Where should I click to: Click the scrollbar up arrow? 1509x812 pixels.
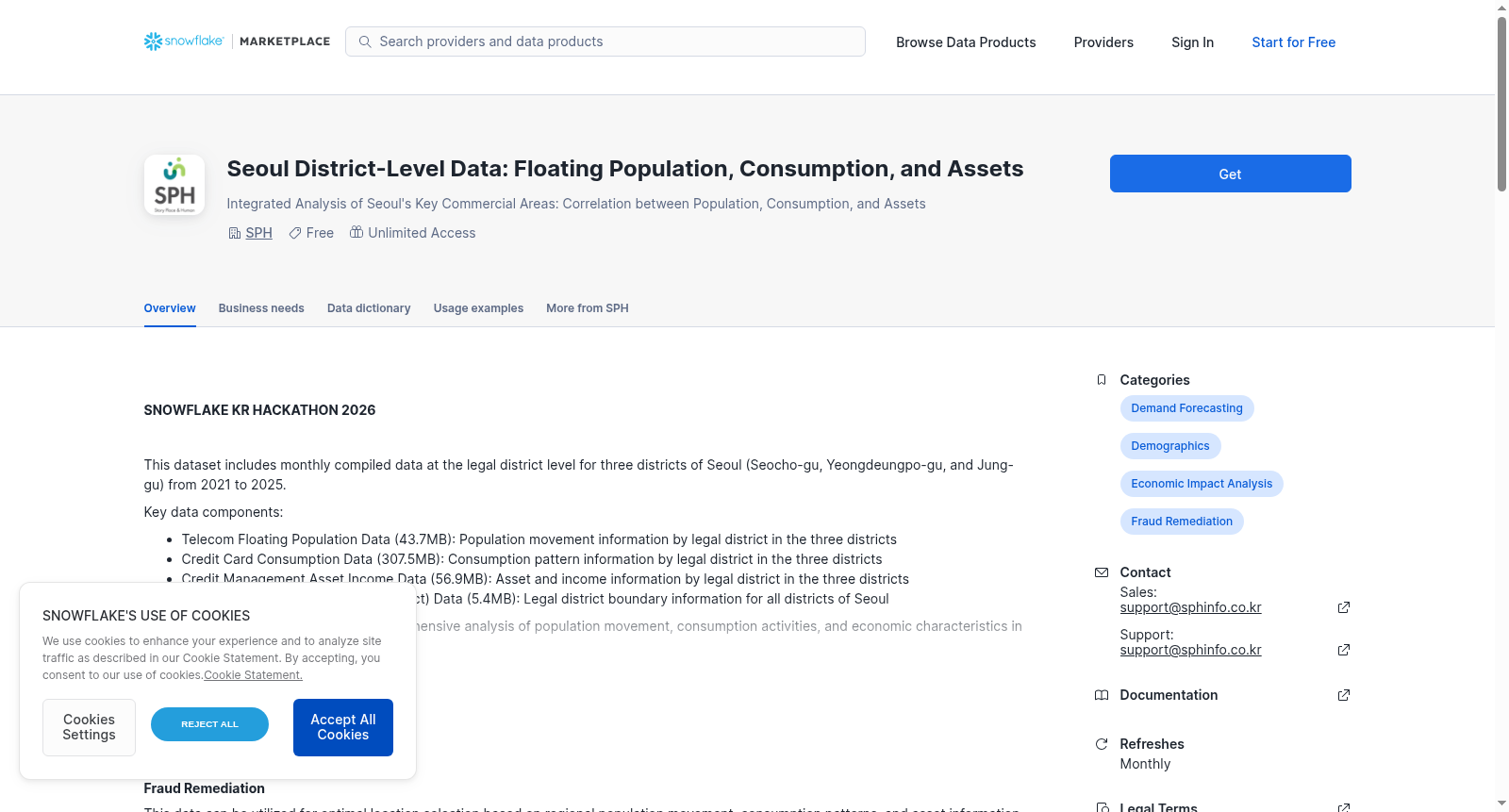(1501, 8)
